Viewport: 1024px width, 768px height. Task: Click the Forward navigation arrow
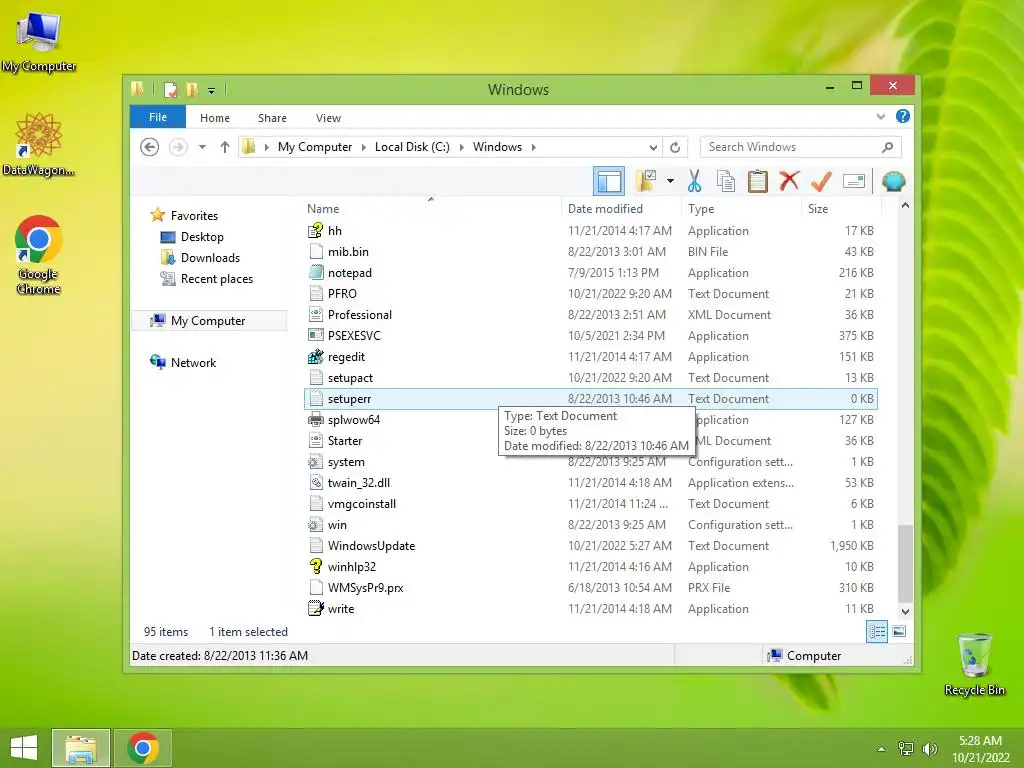tap(178, 147)
